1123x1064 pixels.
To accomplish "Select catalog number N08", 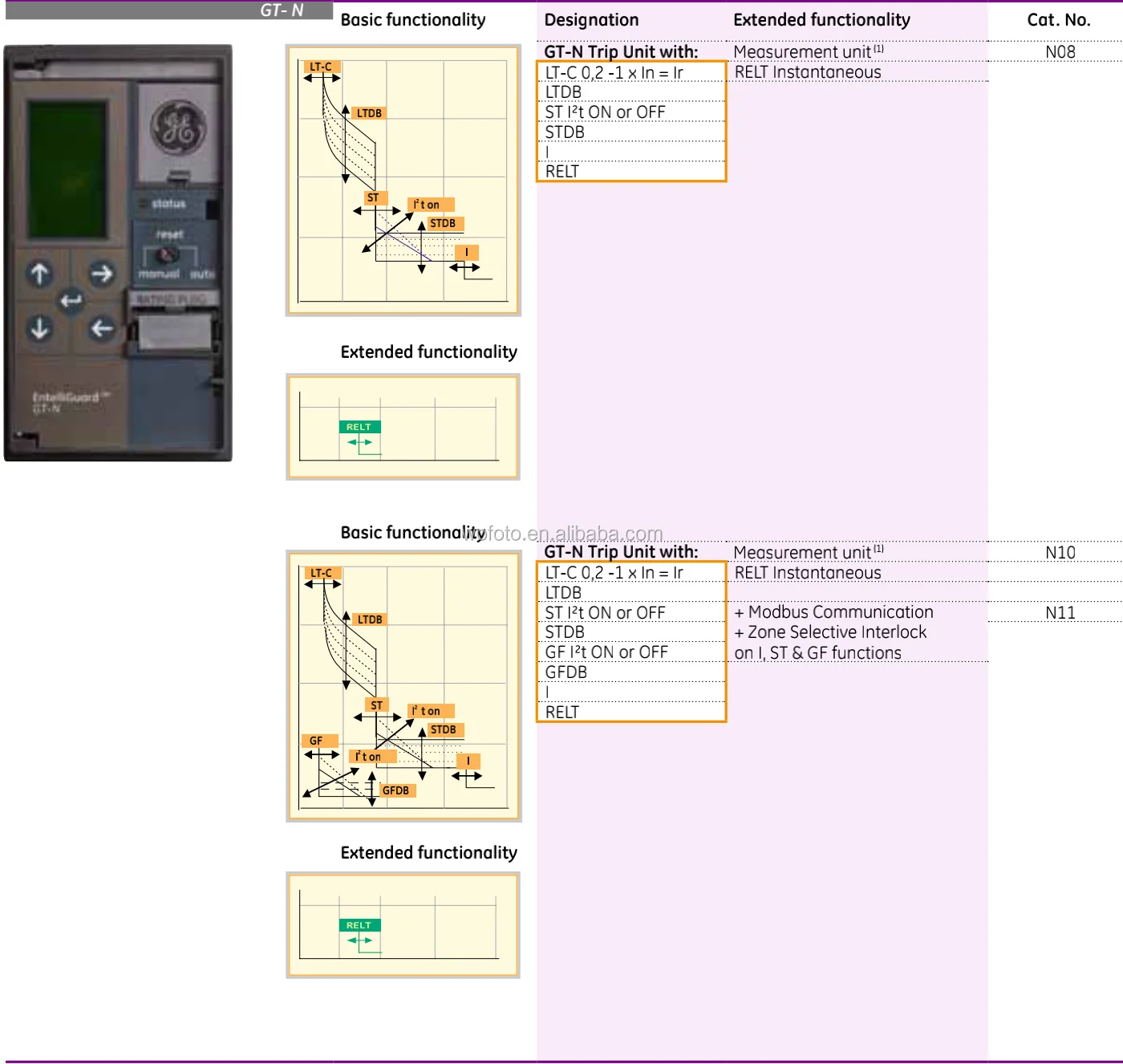I will tap(1060, 52).
